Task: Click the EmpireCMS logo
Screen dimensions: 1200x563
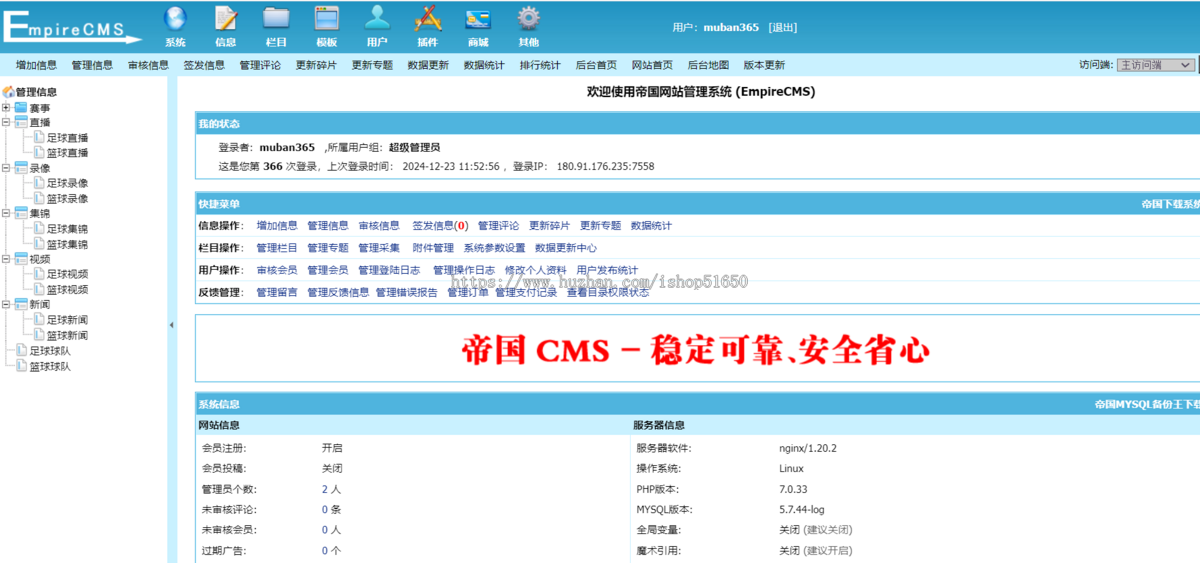Action: [x=72, y=26]
